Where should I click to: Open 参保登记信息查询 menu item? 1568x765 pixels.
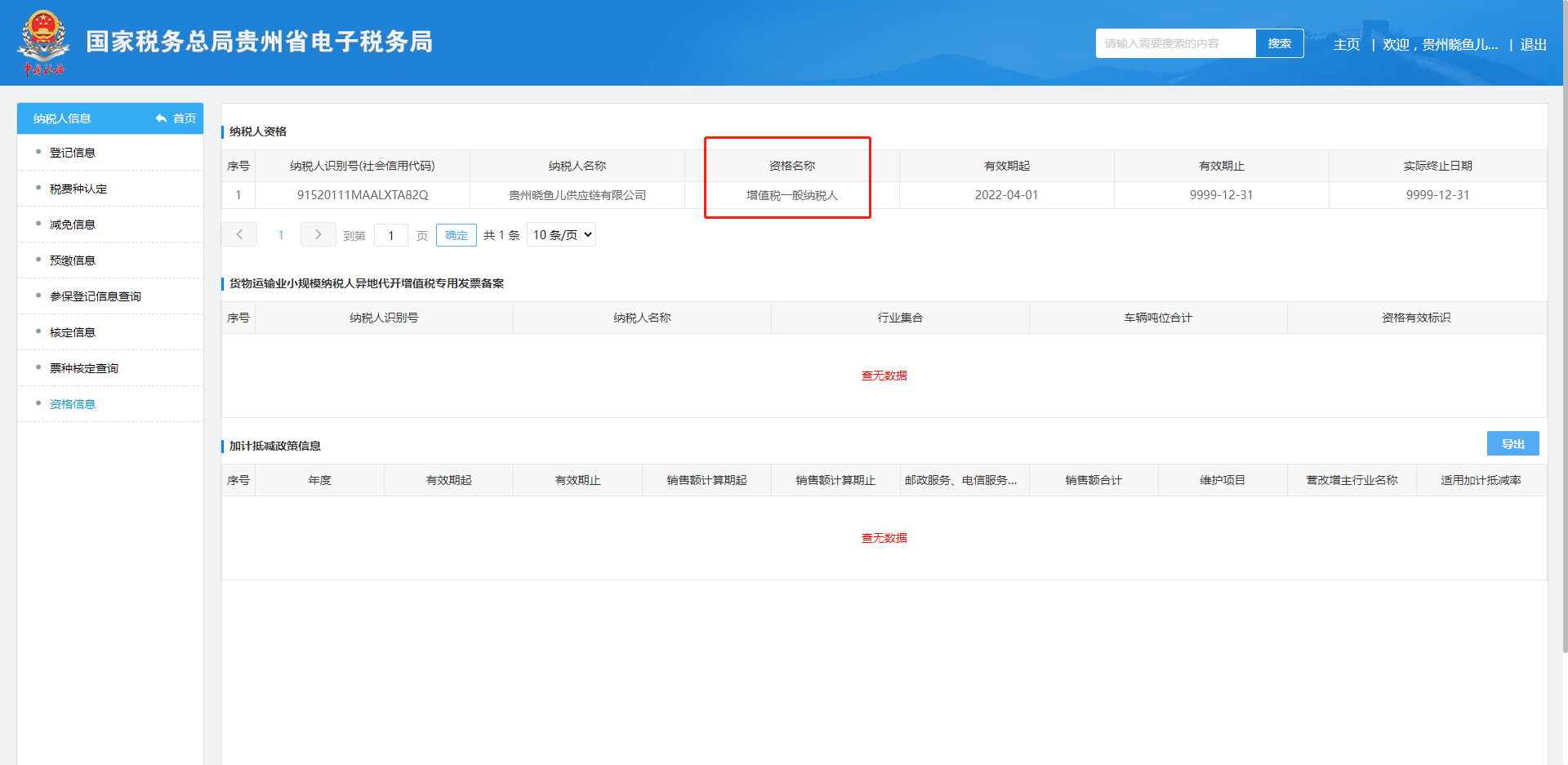pyautogui.click(x=96, y=296)
